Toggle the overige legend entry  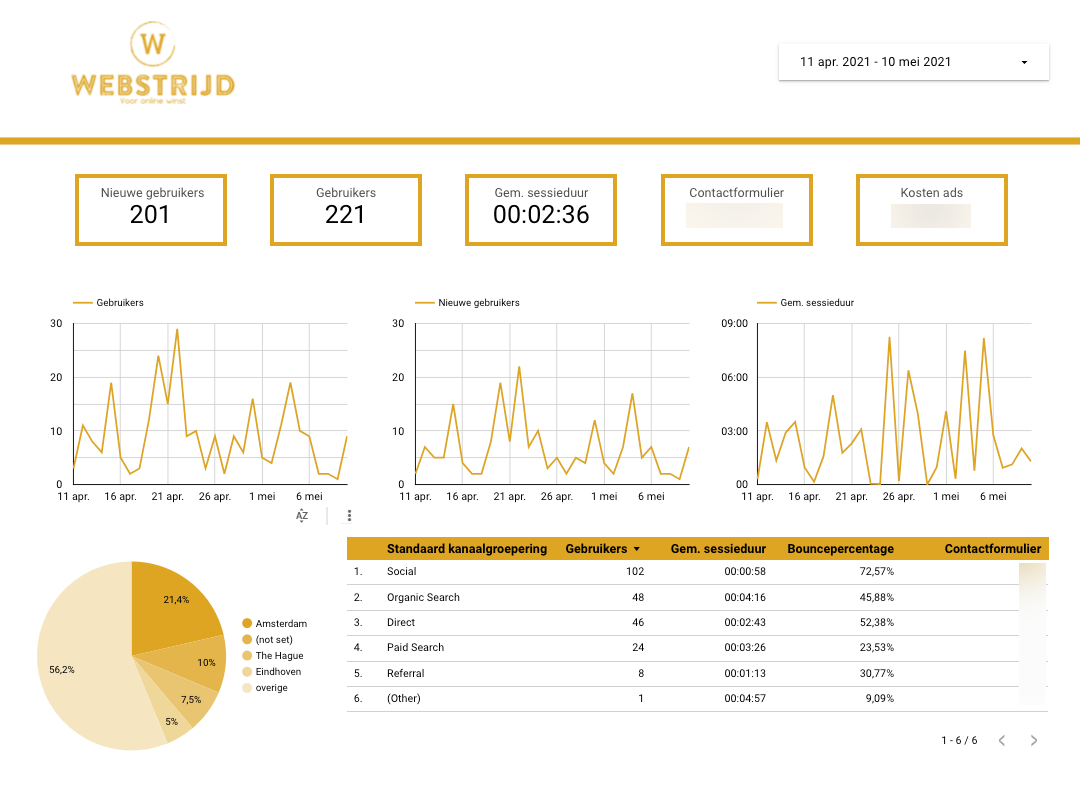(271, 688)
